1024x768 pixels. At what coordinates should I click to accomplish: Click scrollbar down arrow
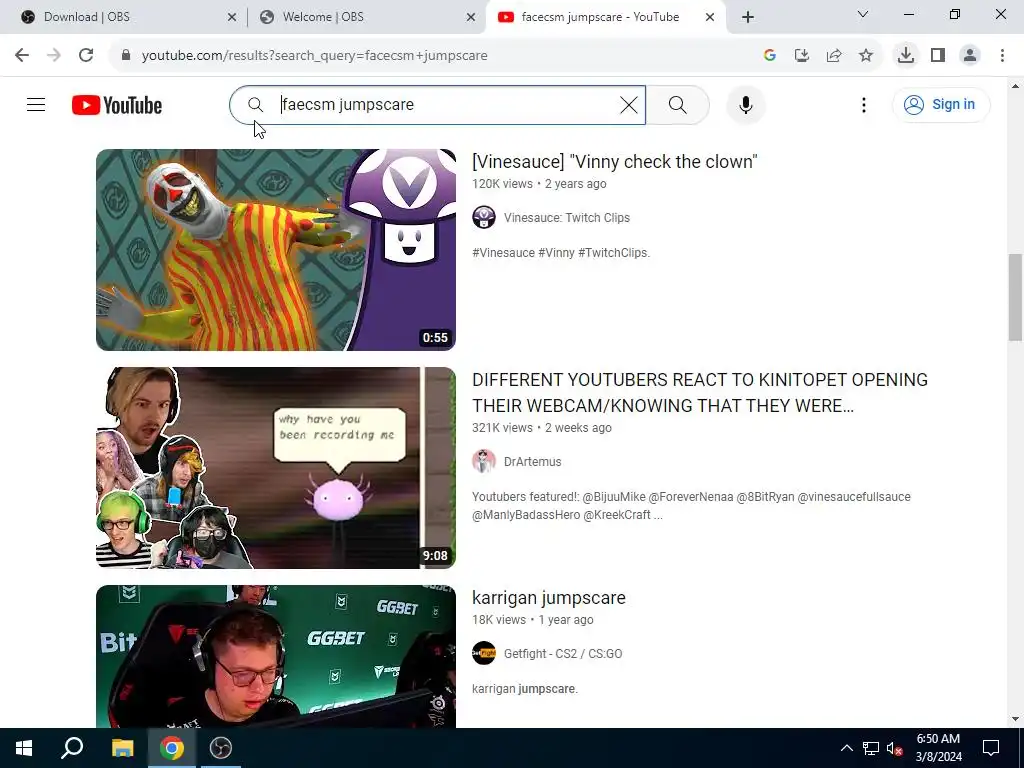(x=1015, y=719)
